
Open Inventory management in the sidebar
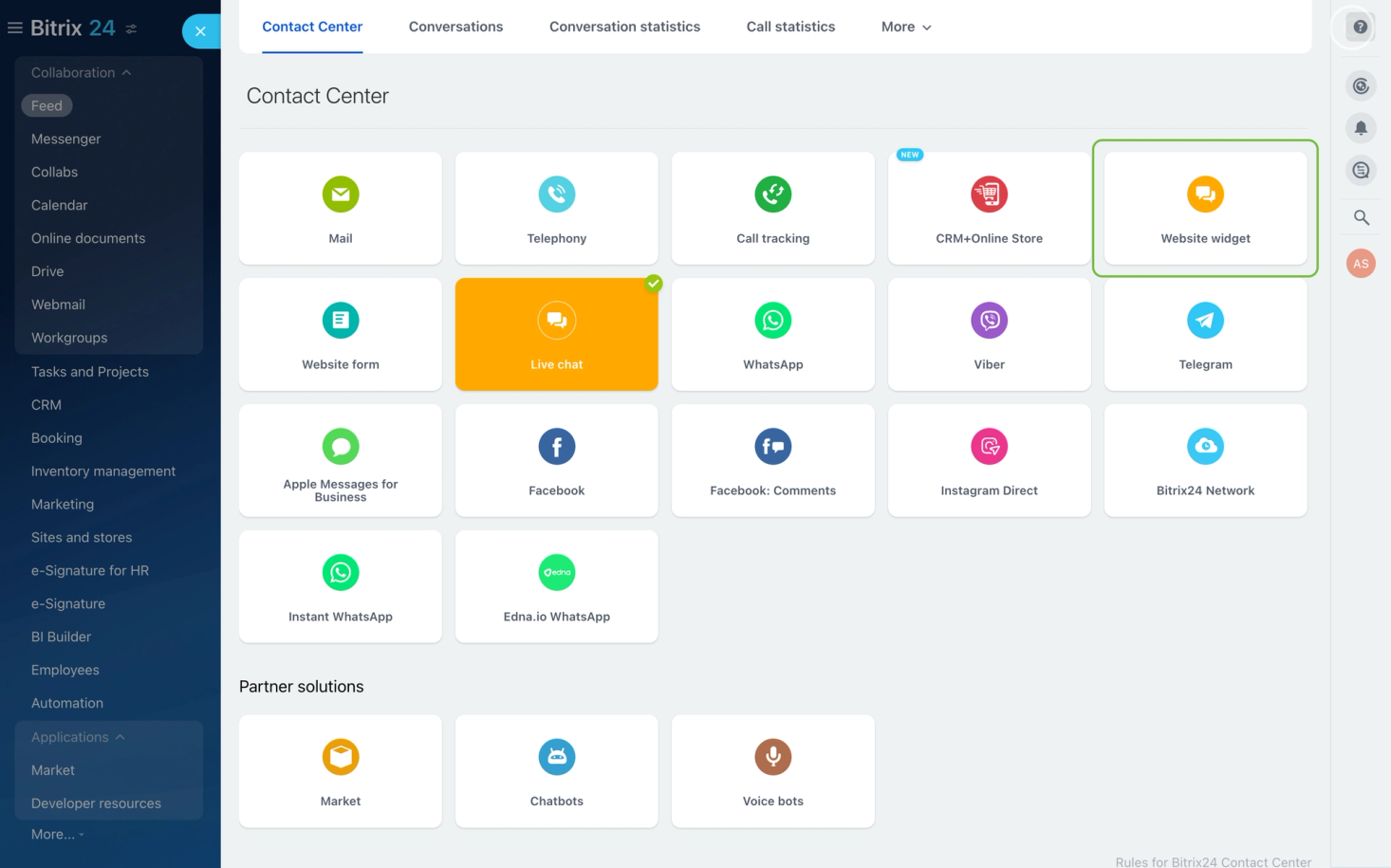pyautogui.click(x=103, y=471)
